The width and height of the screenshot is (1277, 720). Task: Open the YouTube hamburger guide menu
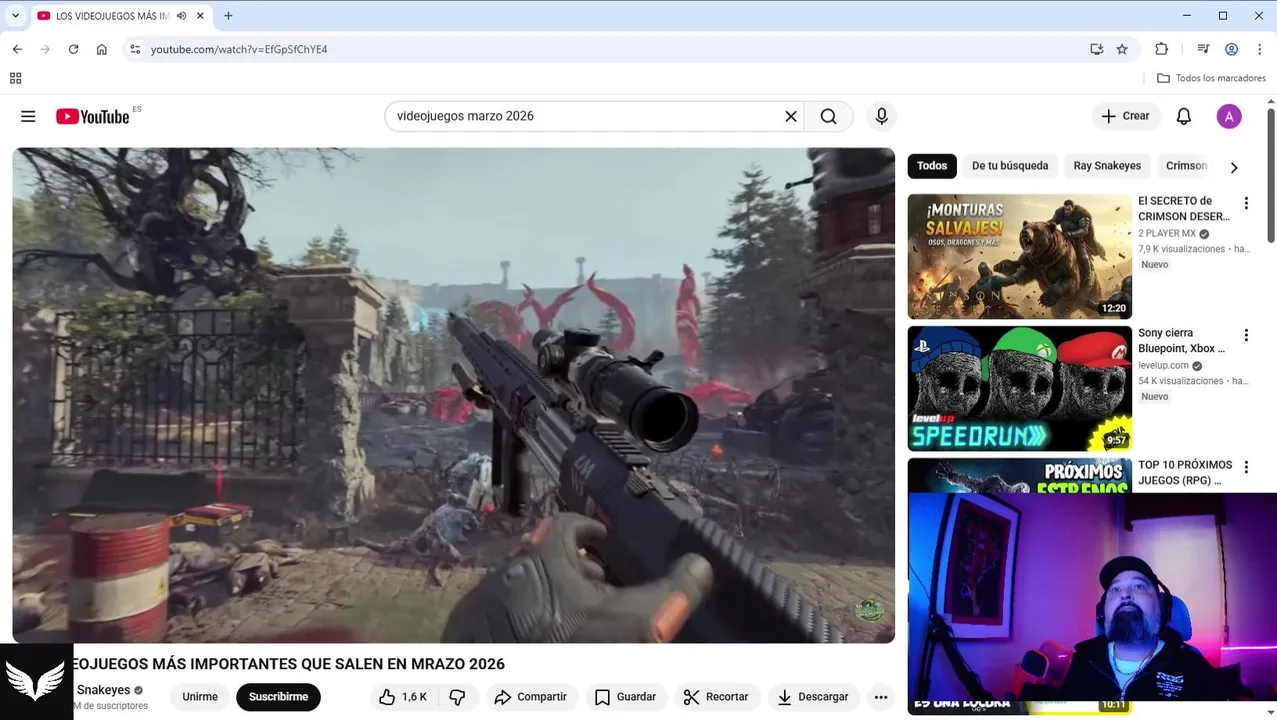(28, 116)
